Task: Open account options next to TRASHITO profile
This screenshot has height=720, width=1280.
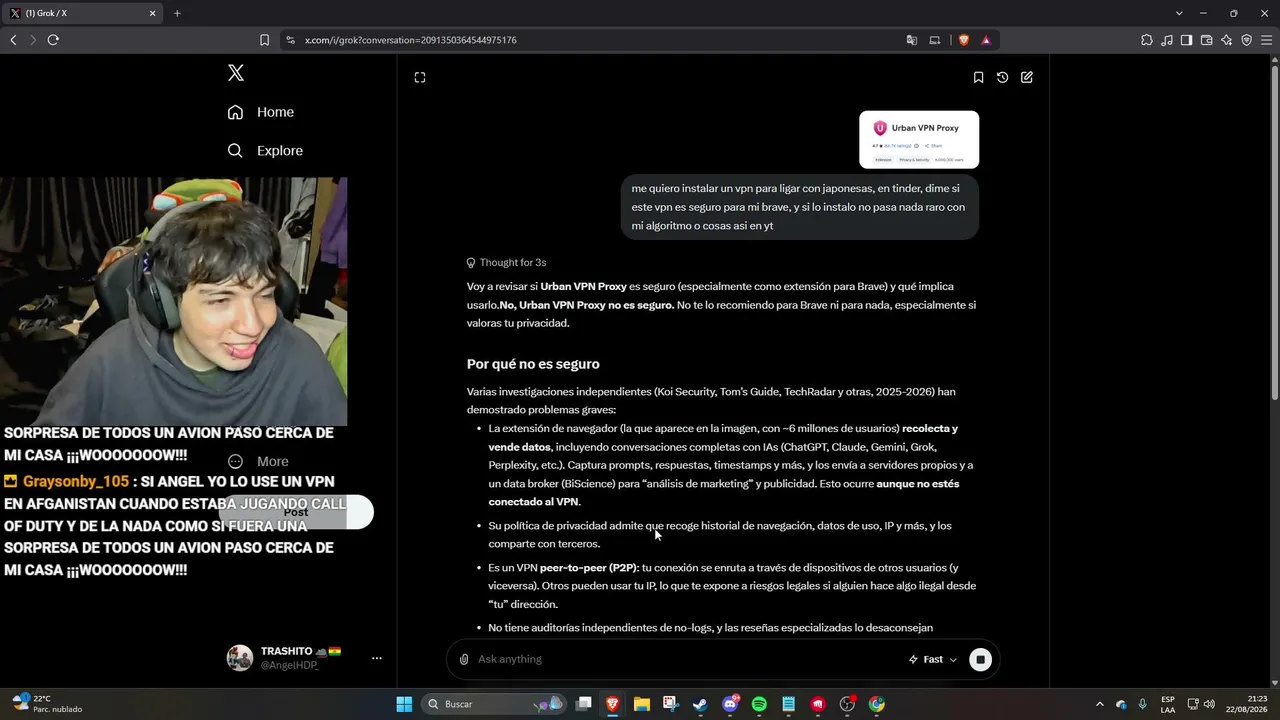Action: (x=377, y=658)
